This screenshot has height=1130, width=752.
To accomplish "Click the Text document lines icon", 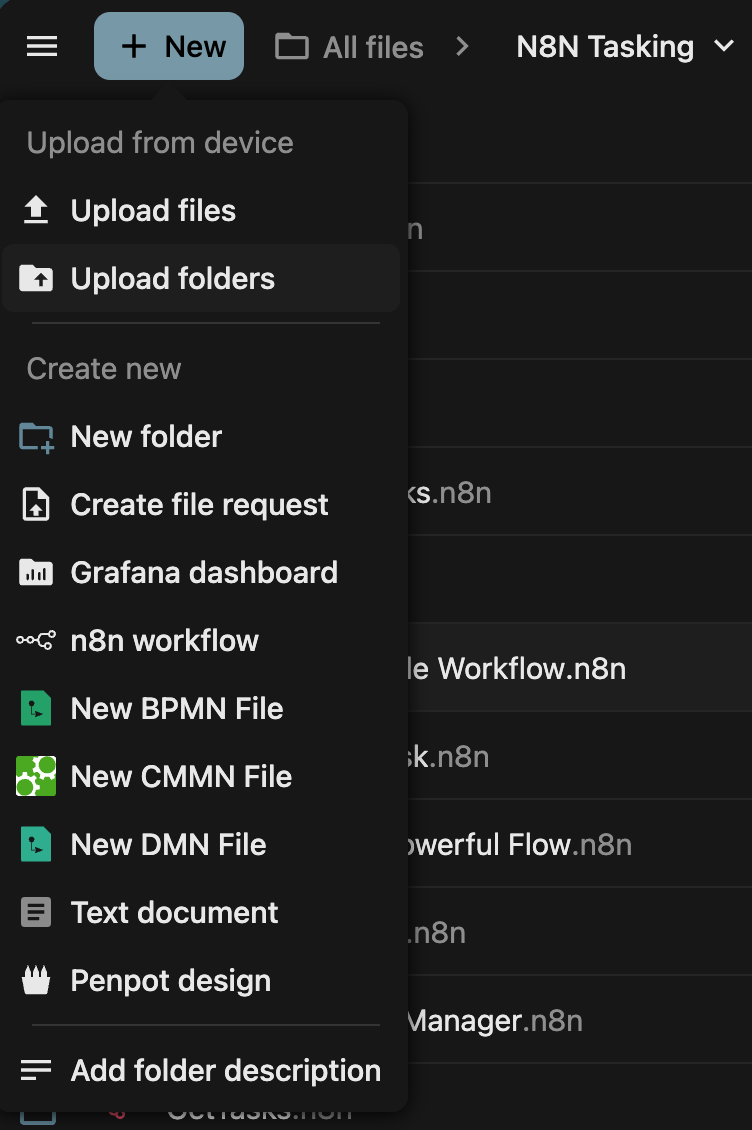I will (36, 912).
